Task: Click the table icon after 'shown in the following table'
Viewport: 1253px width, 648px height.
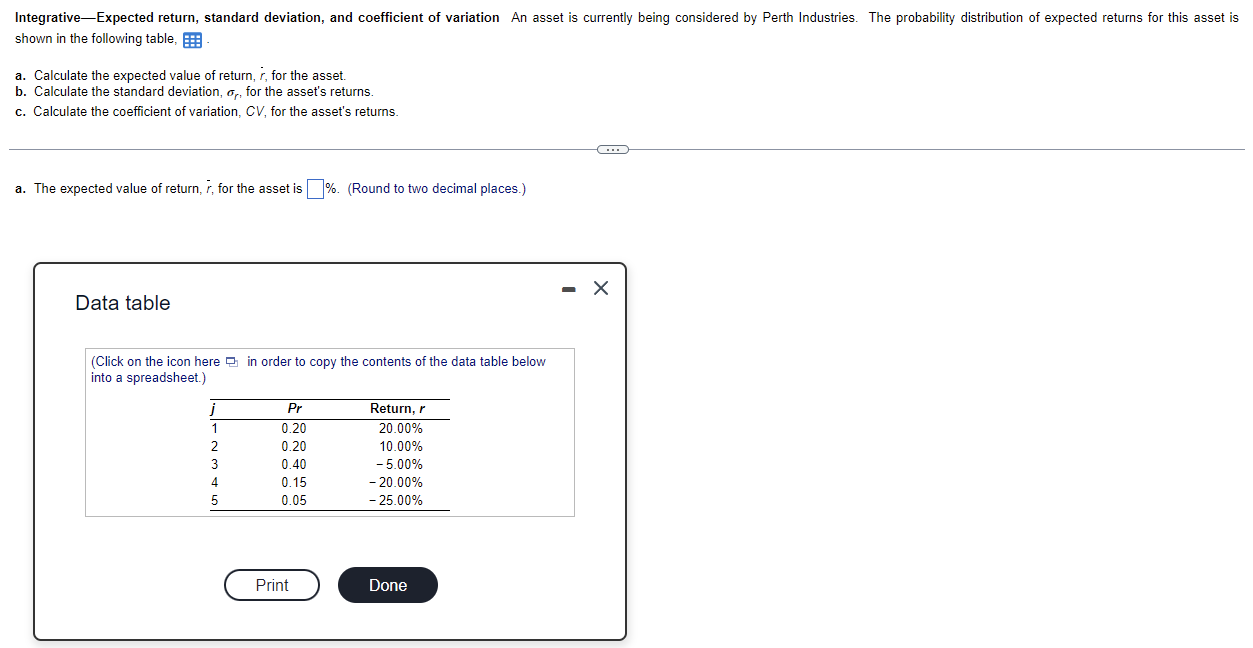Action: [x=191, y=40]
